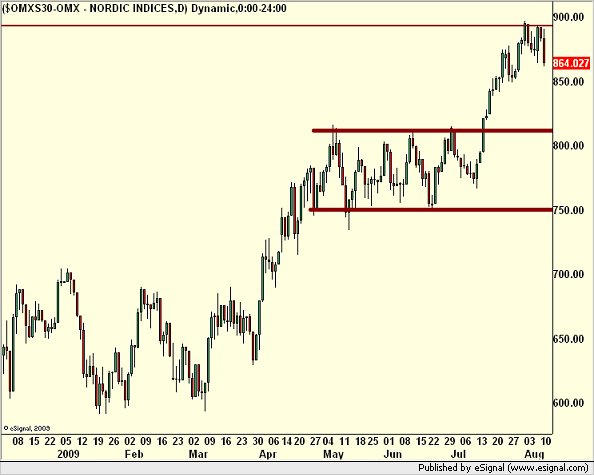The width and height of the screenshot is (594, 475).
Task: Click the Published by eSignal footer text
Action: click(503, 468)
